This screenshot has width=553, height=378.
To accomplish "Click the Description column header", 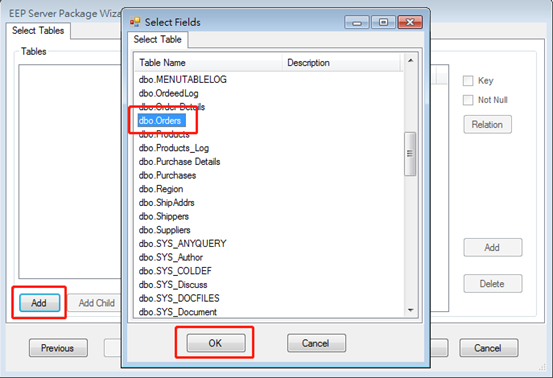I will [342, 63].
